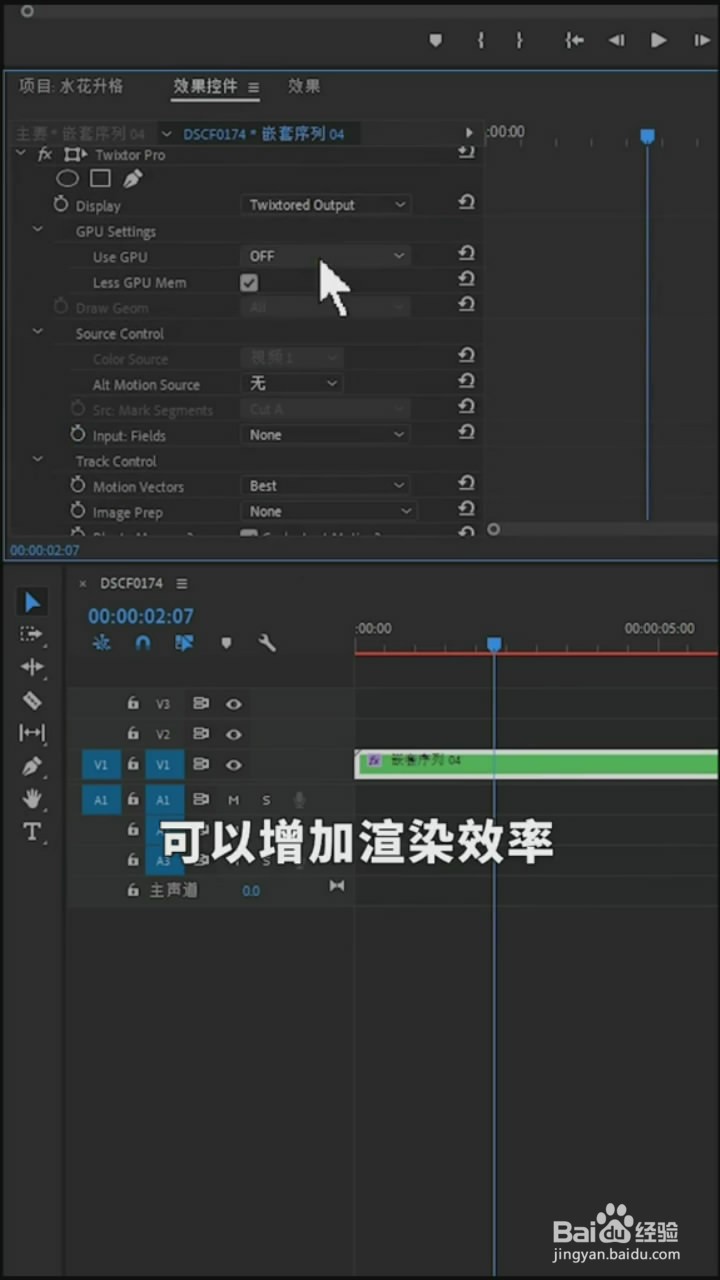Select the 嵌套序列 04 clip on V1
This screenshot has width=720, height=1280.
click(537, 764)
